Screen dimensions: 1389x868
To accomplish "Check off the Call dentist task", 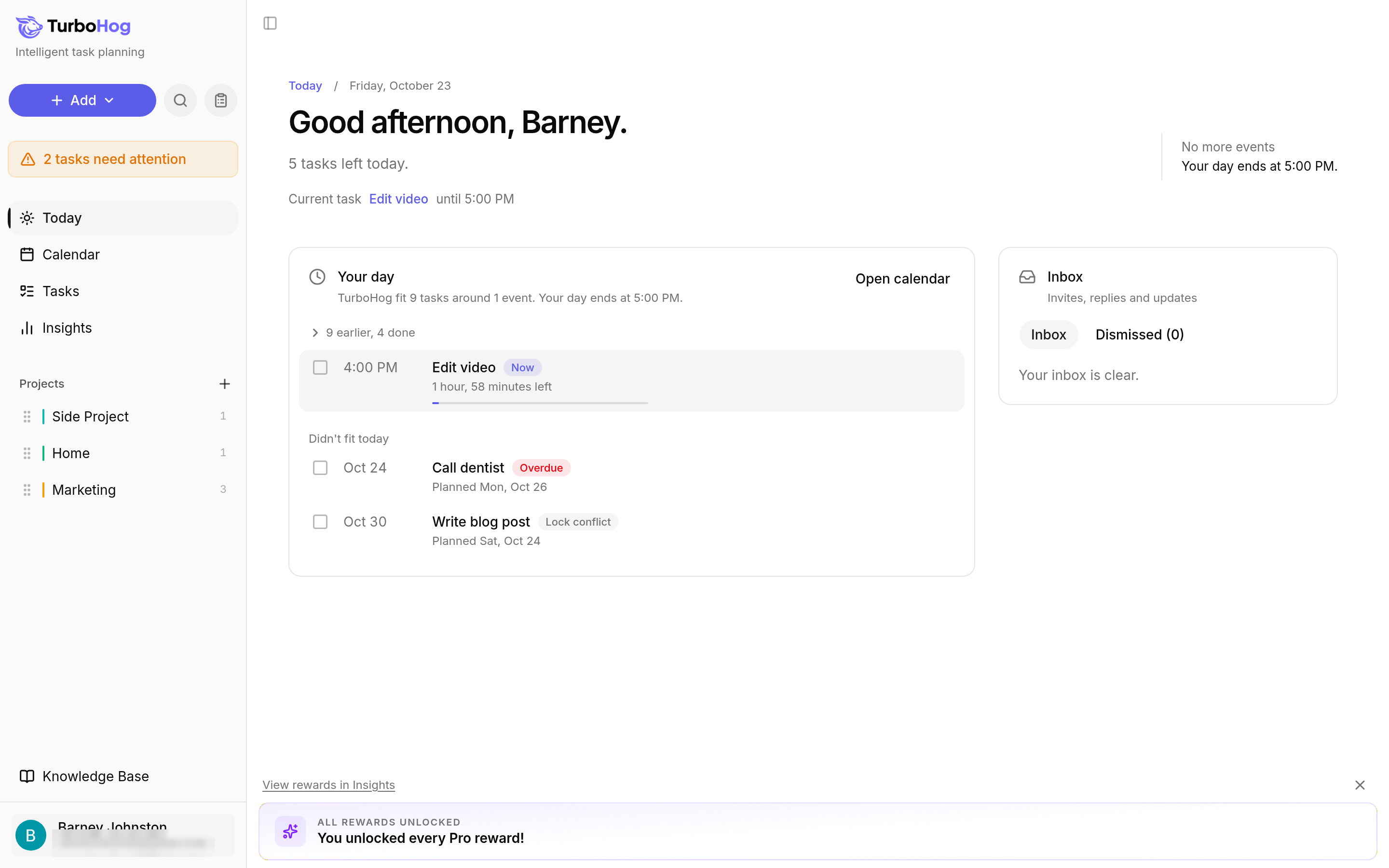I will [320, 468].
